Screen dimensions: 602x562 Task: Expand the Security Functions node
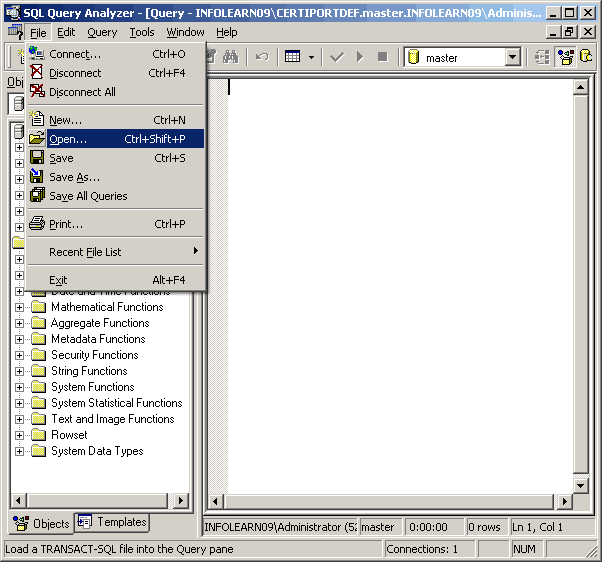pos(19,355)
